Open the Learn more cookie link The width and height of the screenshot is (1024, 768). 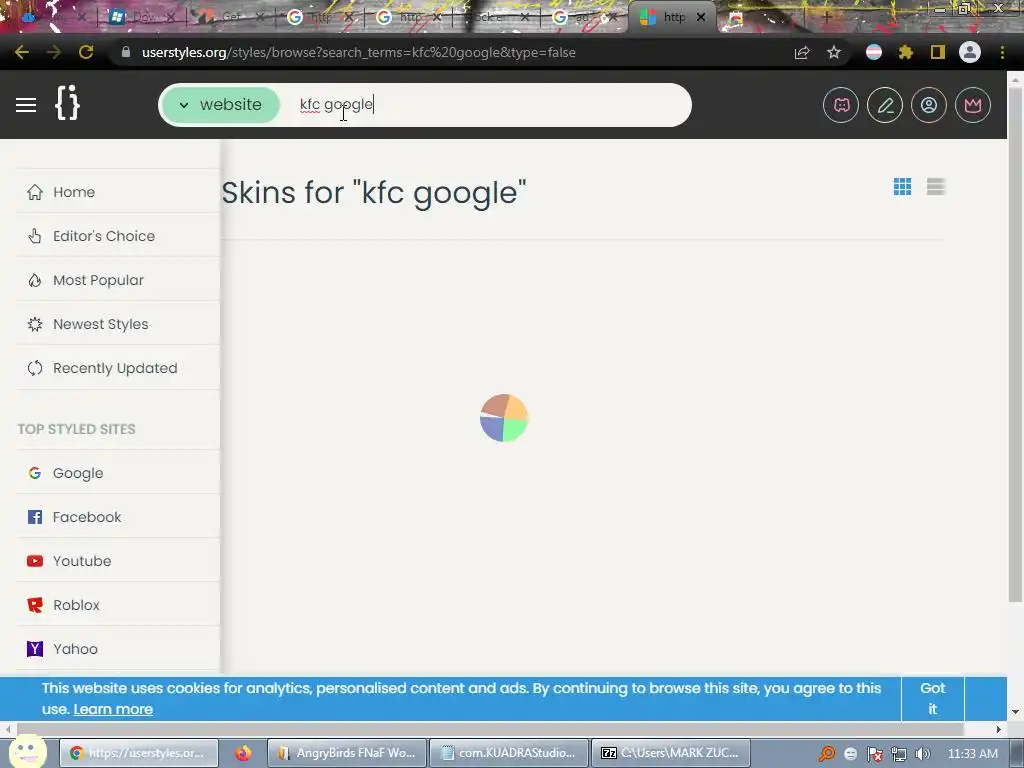(113, 709)
